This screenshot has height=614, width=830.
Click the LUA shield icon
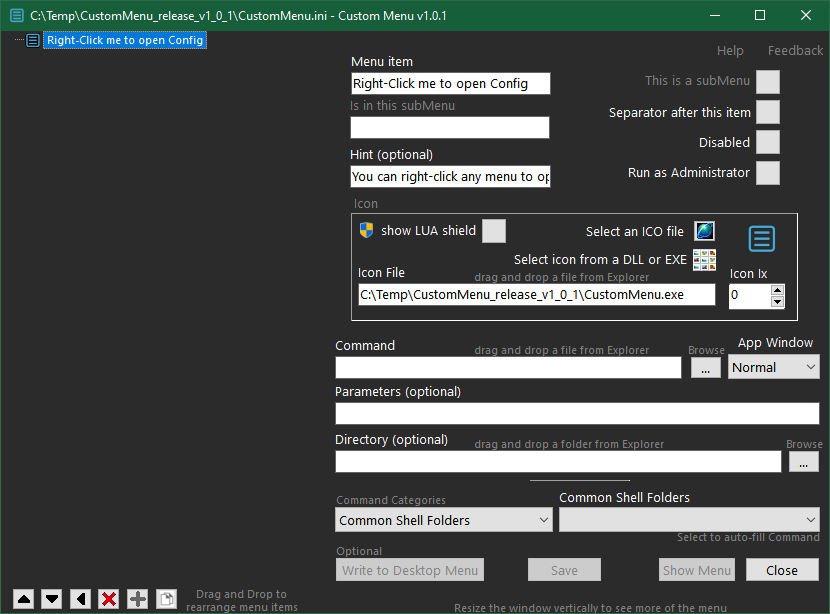(366, 230)
